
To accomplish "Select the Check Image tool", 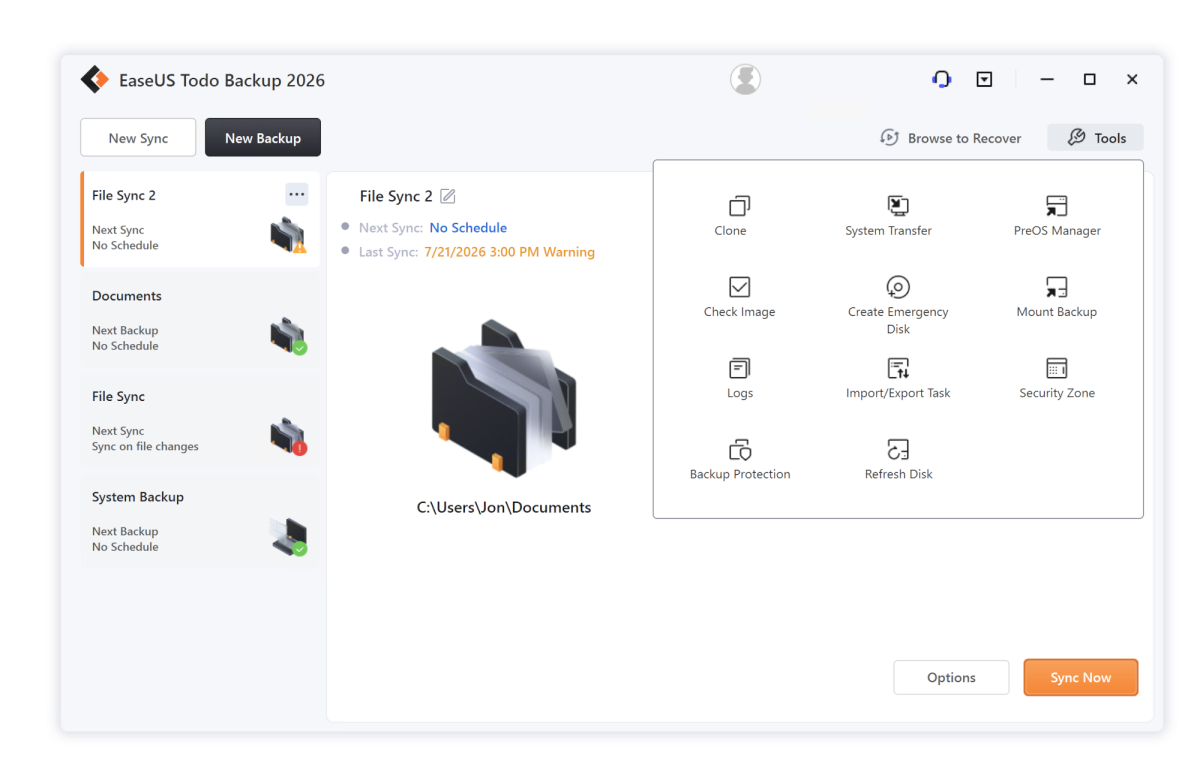I will tap(739, 296).
